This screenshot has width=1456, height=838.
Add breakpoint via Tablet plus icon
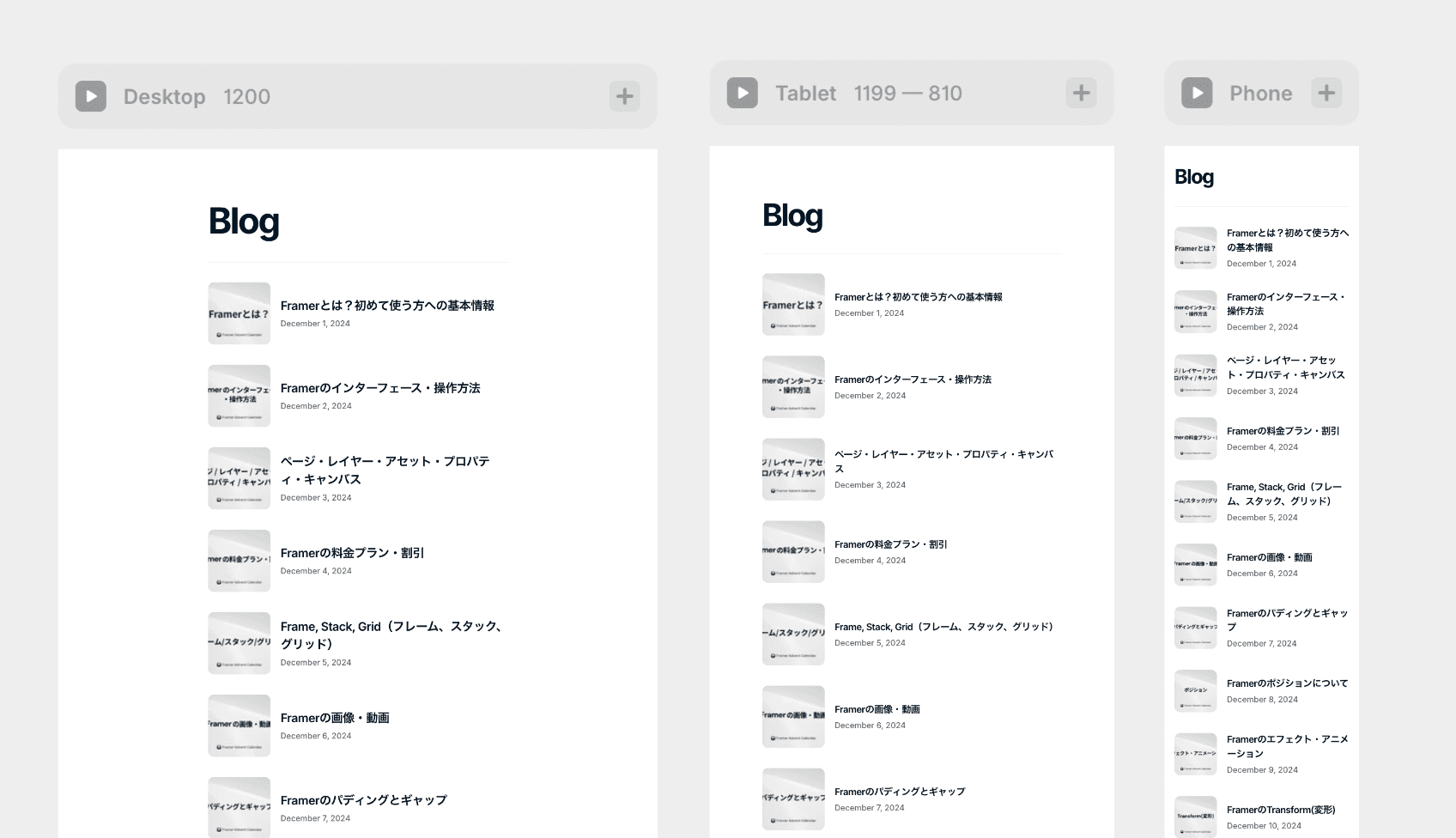(1082, 93)
